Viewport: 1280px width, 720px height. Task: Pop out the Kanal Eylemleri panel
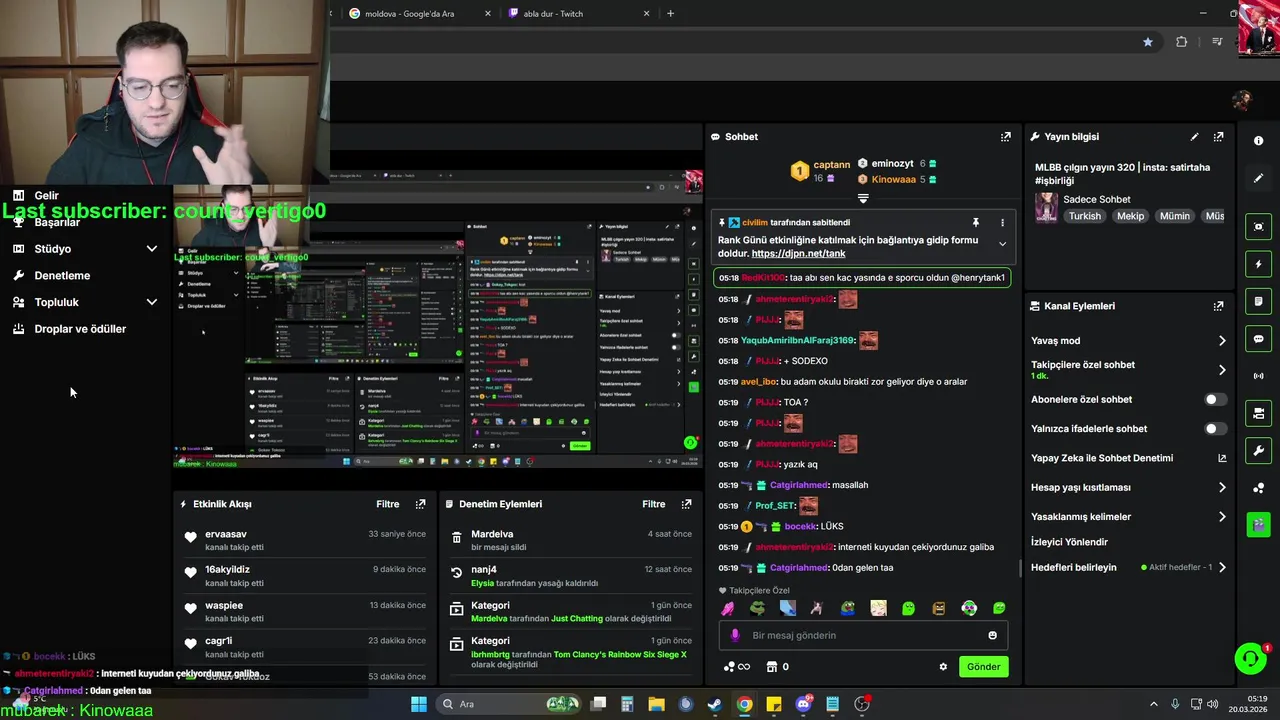point(1218,306)
